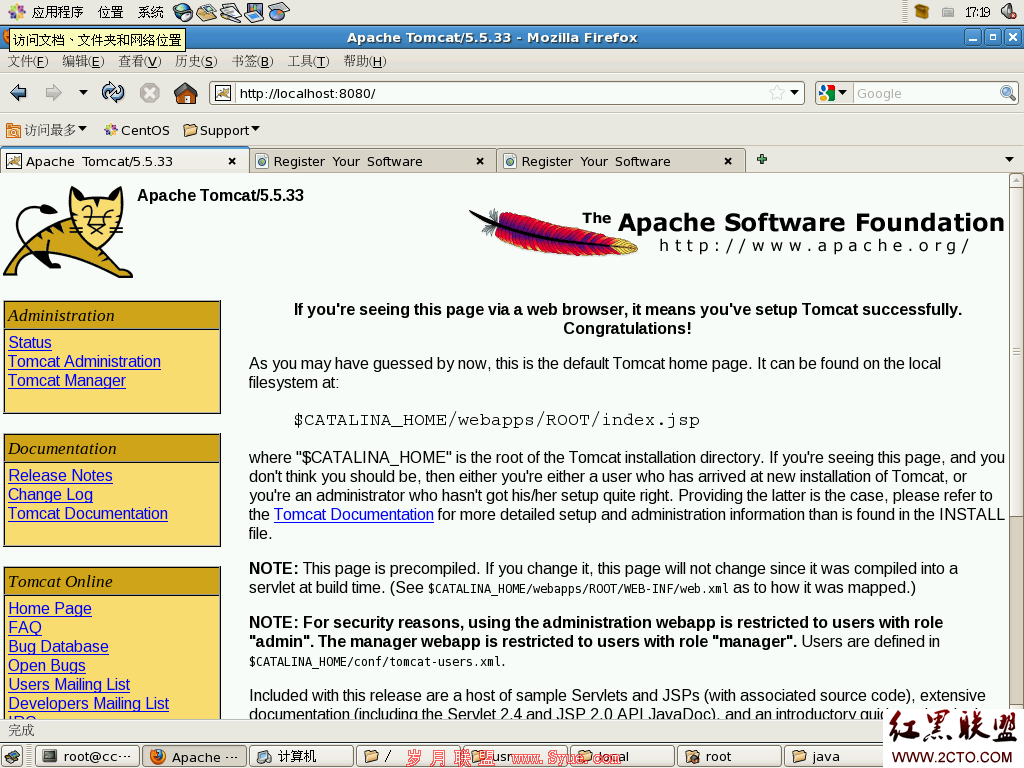The height and width of the screenshot is (768, 1024).
Task: Open the Support bookmarks folder
Action: 221,130
